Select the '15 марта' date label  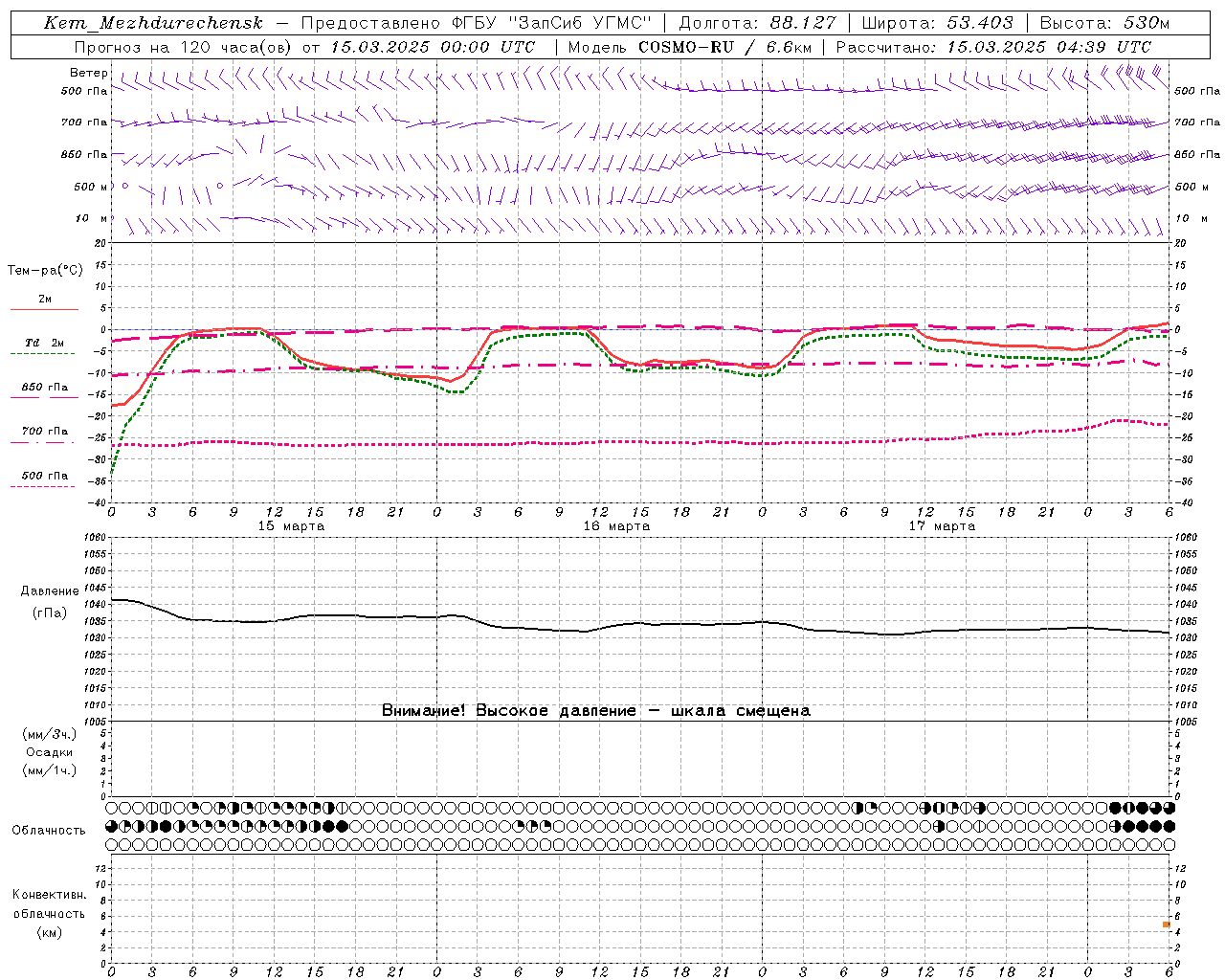tap(292, 526)
